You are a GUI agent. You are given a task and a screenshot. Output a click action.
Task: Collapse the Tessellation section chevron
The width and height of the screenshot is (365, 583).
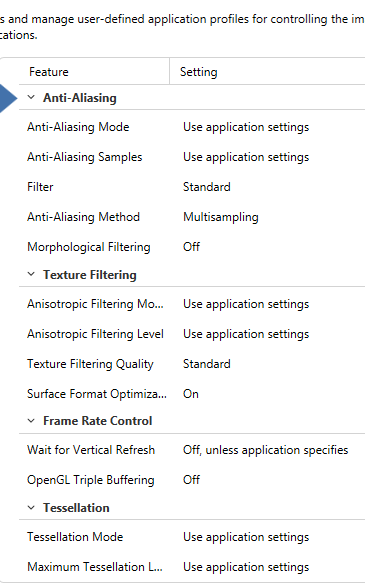pos(31,508)
